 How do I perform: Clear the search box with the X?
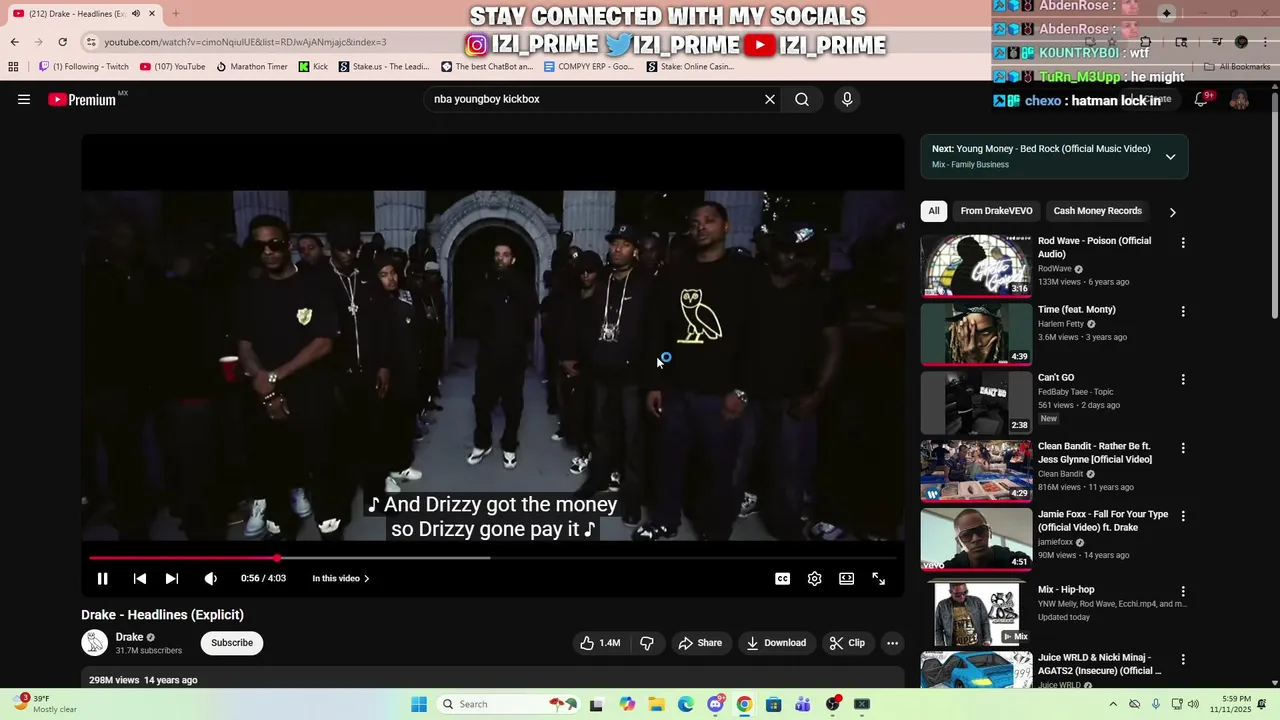click(770, 99)
